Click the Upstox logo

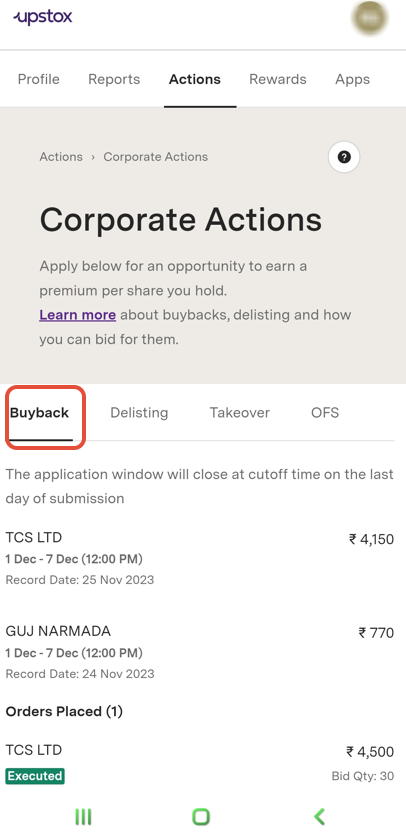43,18
